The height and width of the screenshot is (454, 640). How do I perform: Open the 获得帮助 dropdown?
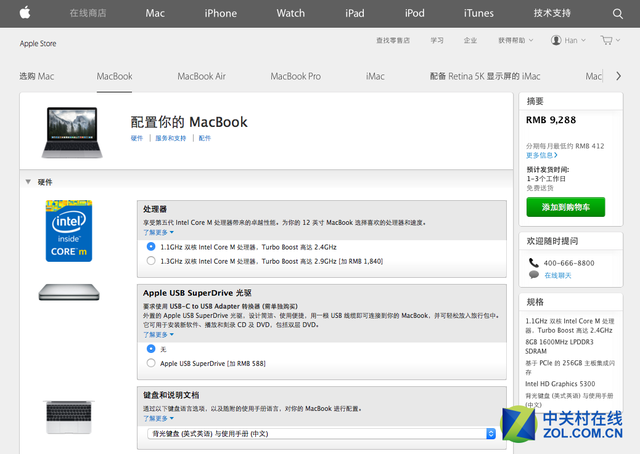click(516, 40)
